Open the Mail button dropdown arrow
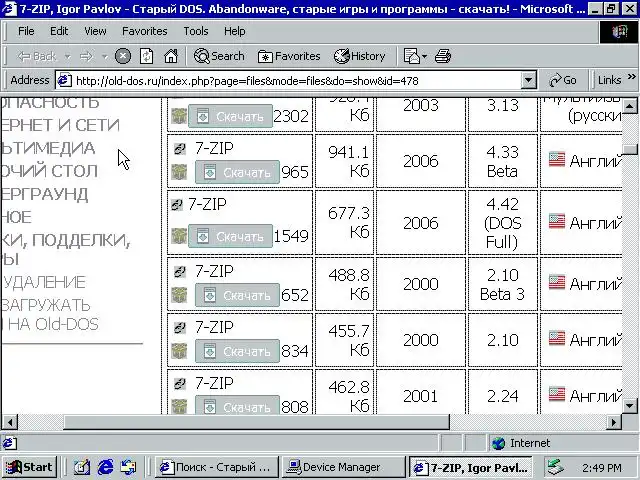The image size is (640, 480). tap(424, 56)
